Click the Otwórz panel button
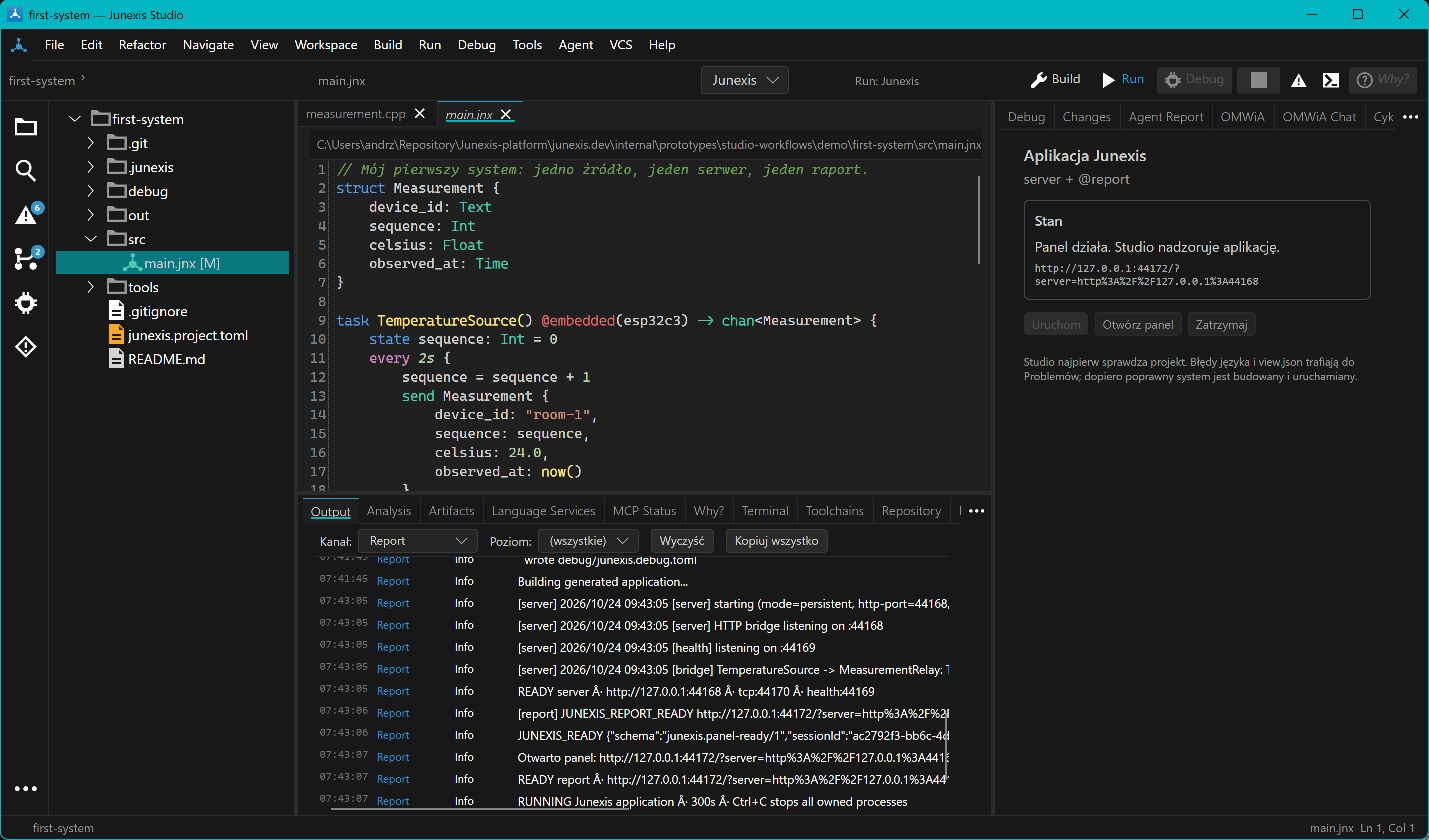 click(x=1138, y=325)
